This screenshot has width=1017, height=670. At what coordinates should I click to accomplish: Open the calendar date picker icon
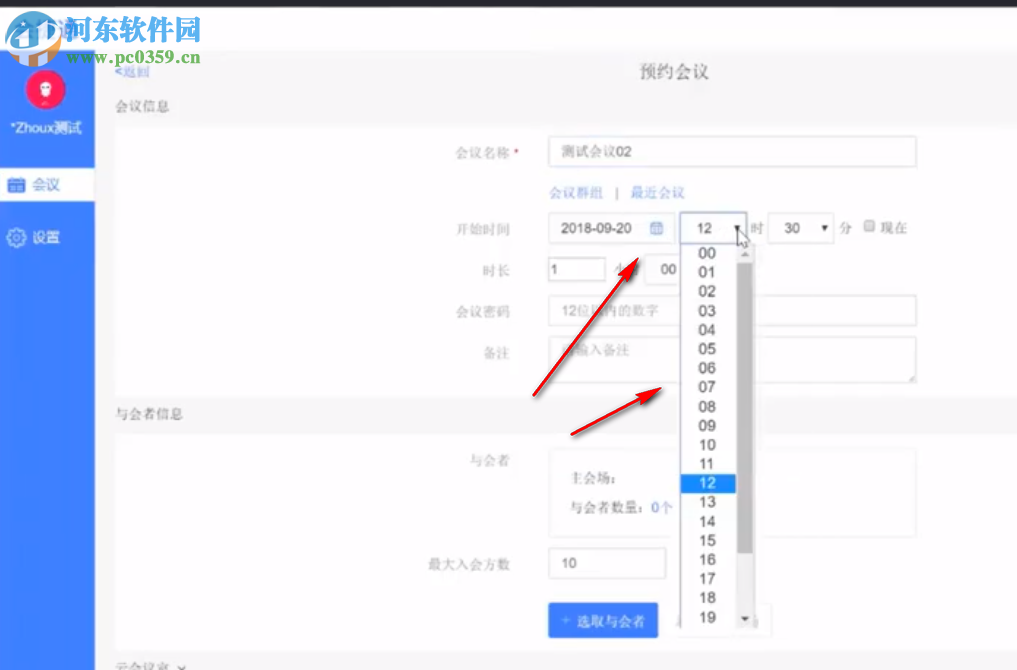tap(658, 228)
